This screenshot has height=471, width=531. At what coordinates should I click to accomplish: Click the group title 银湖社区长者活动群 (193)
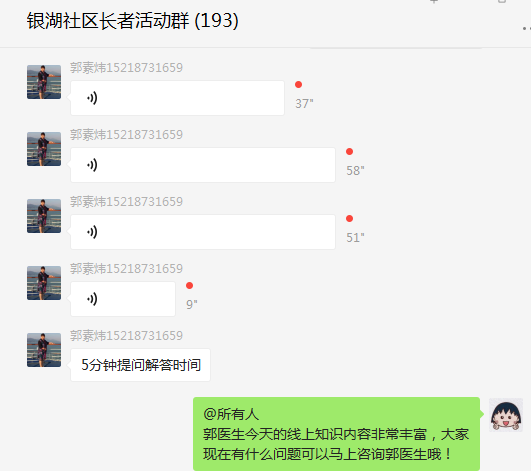pyautogui.click(x=133, y=21)
